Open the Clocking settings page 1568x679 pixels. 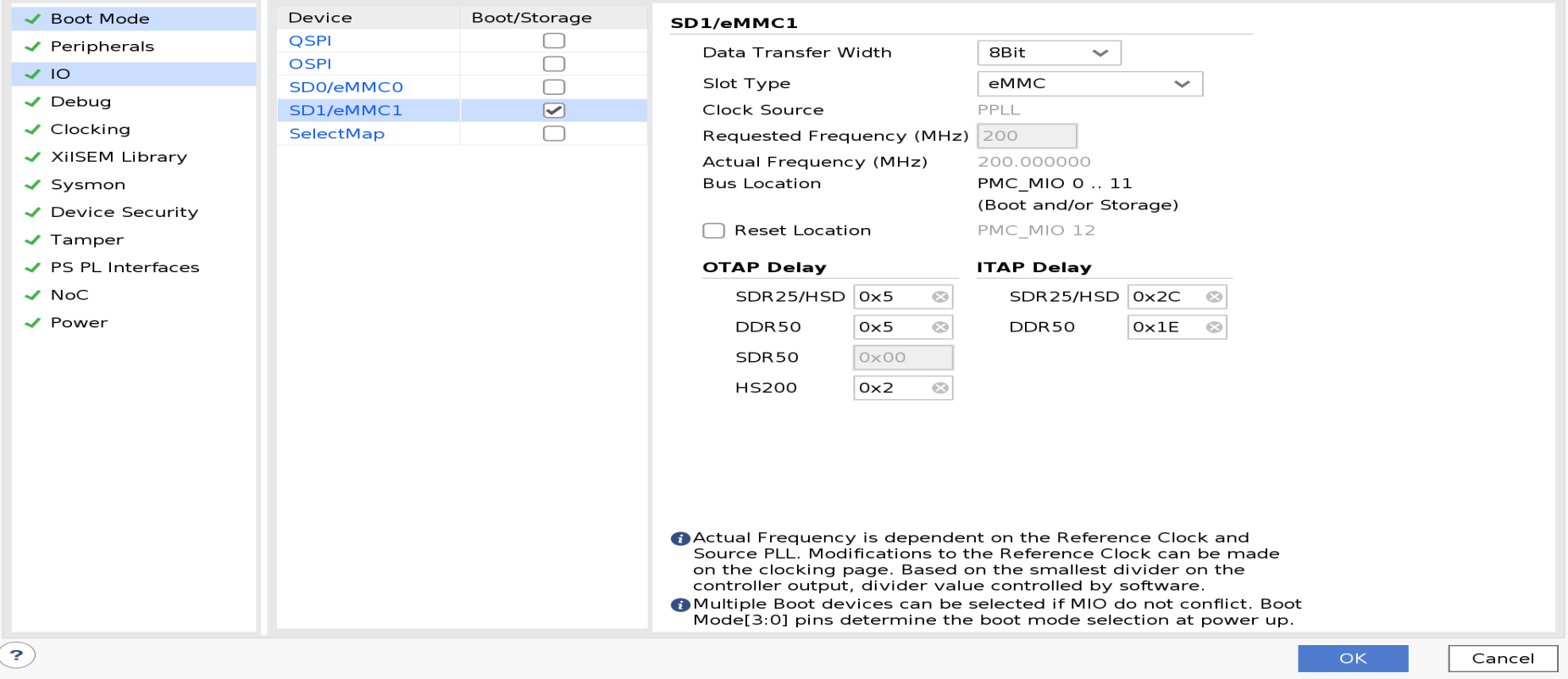tap(90, 130)
